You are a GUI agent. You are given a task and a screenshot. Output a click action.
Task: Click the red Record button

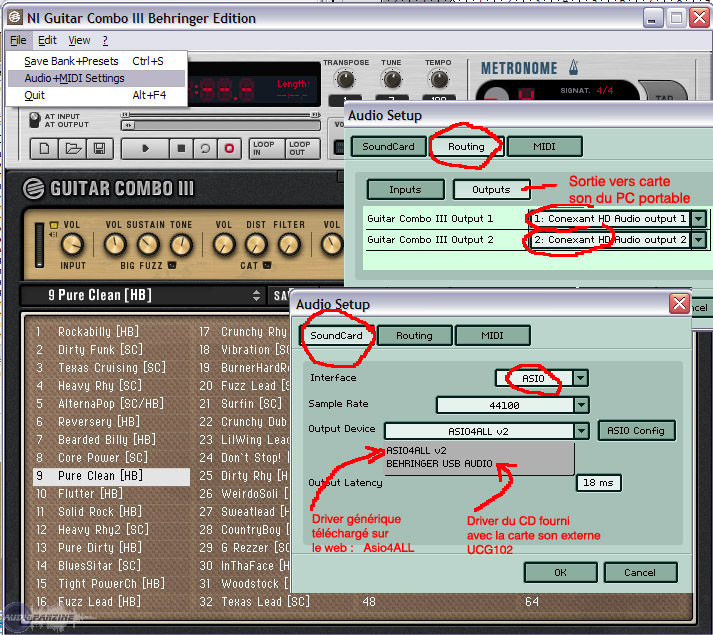[x=229, y=148]
